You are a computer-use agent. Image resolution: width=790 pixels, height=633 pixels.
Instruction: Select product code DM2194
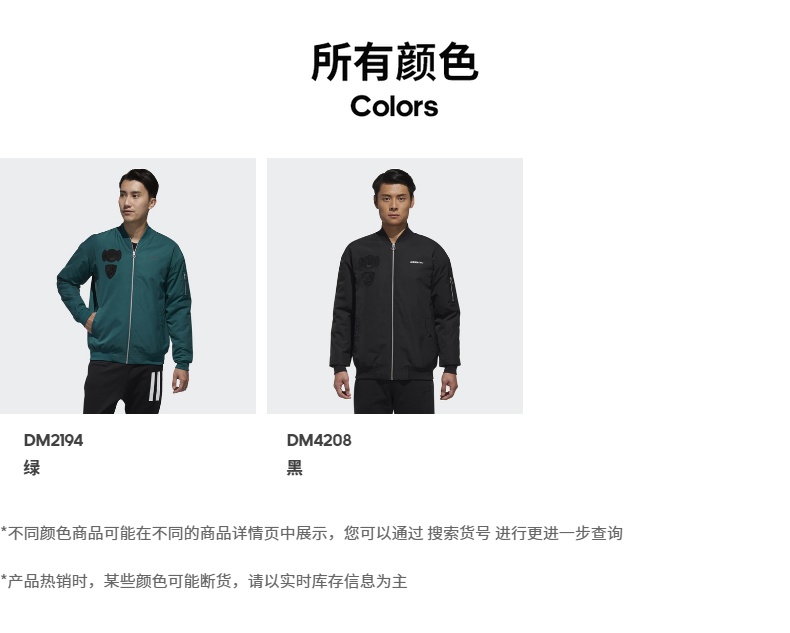point(53,440)
